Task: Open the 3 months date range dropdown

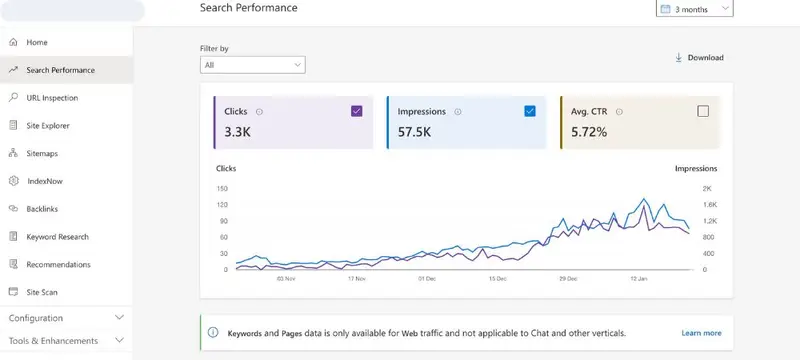Action: pyautogui.click(x=694, y=9)
